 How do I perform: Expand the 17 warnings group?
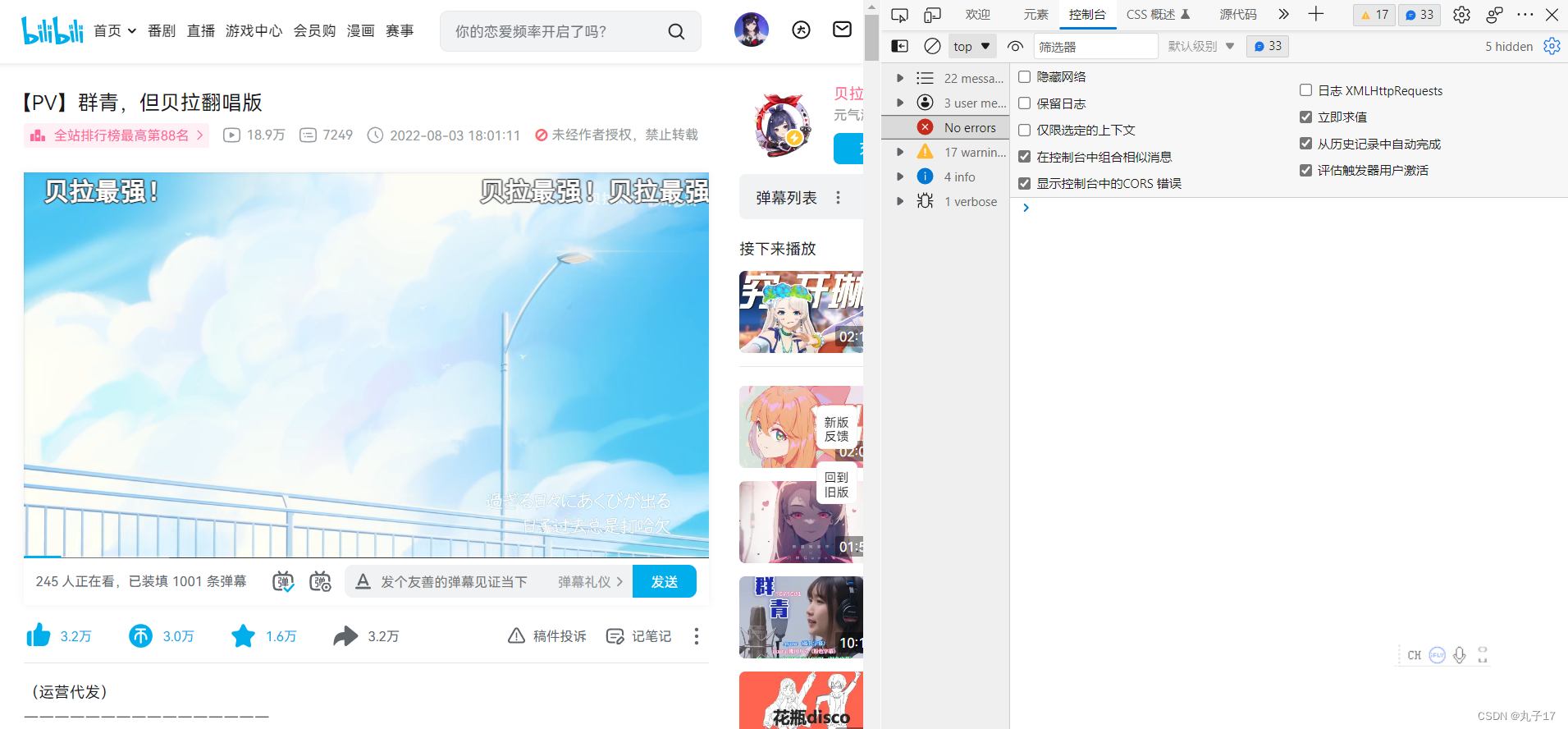pyautogui.click(x=900, y=152)
